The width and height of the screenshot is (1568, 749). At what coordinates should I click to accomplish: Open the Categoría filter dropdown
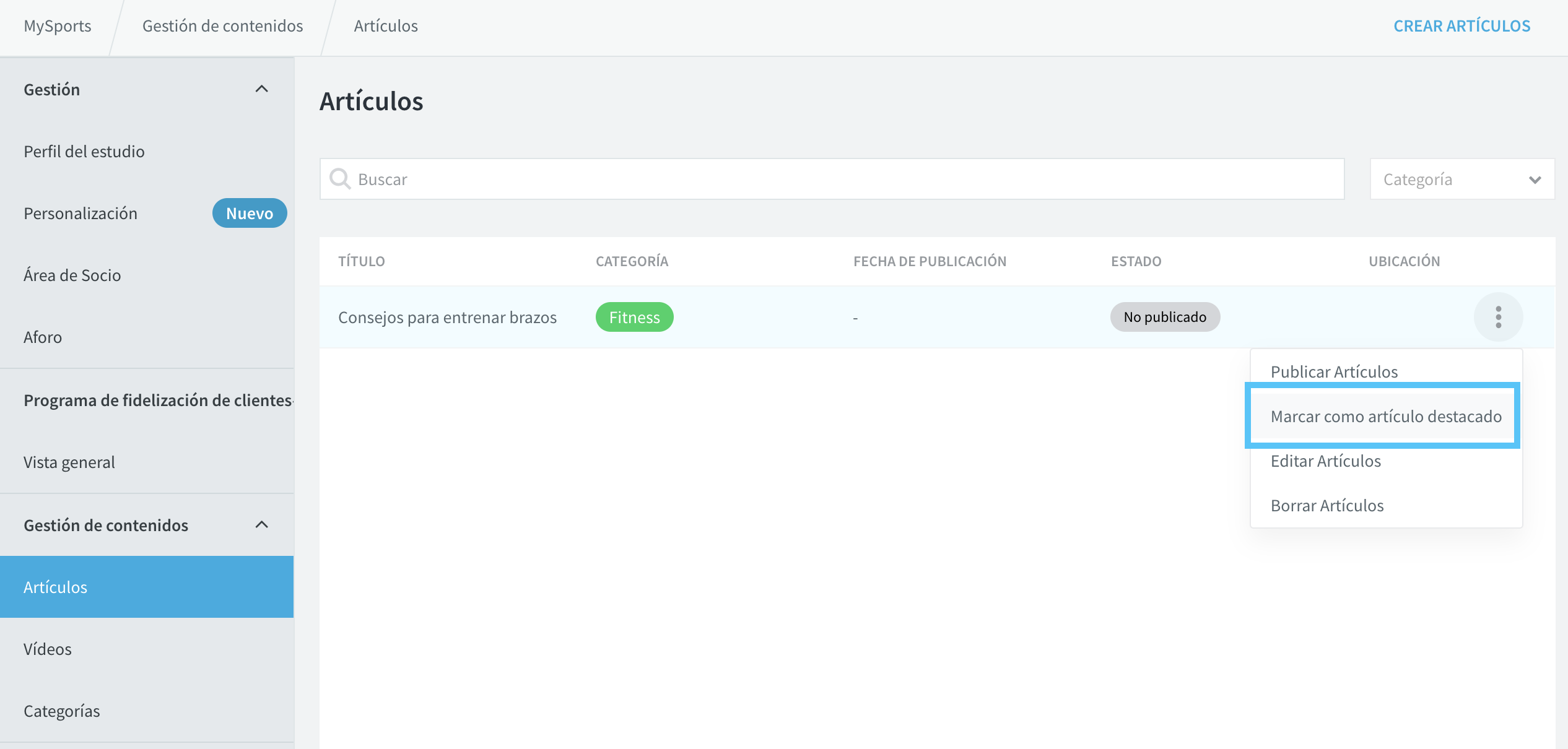point(1462,180)
